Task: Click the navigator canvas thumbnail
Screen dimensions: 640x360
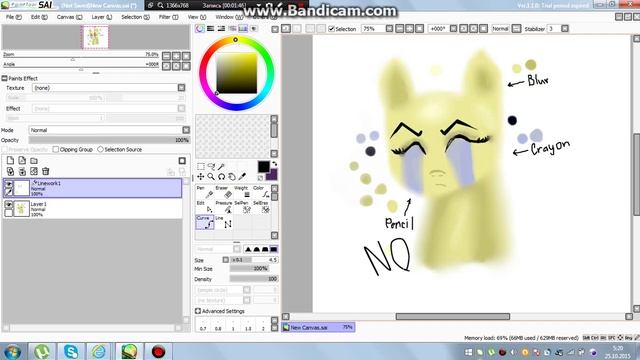Action: coord(96,37)
